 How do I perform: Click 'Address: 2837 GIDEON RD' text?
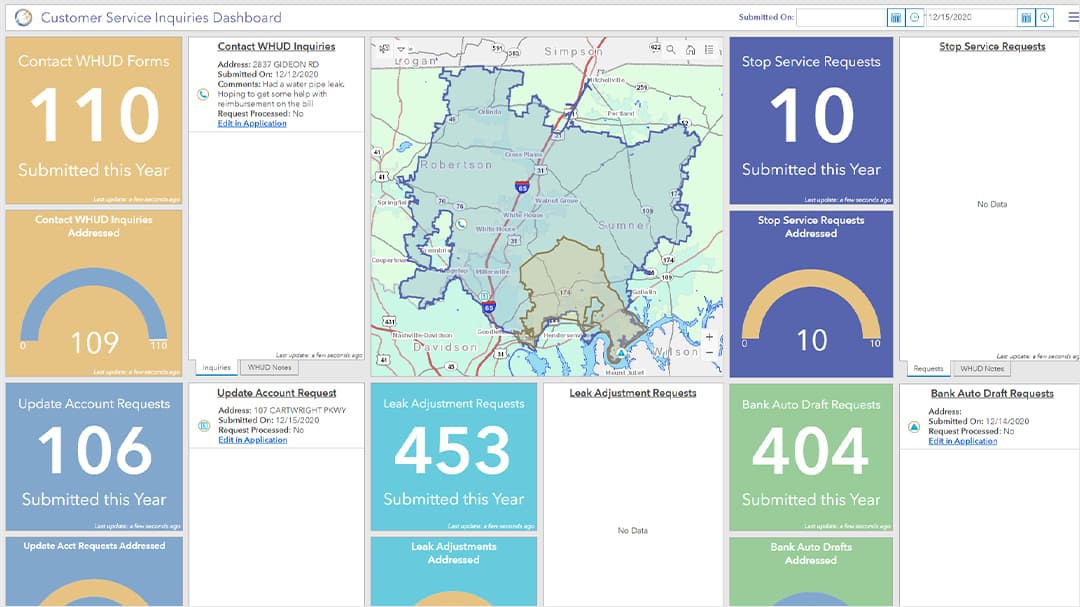pyautogui.click(x=268, y=64)
